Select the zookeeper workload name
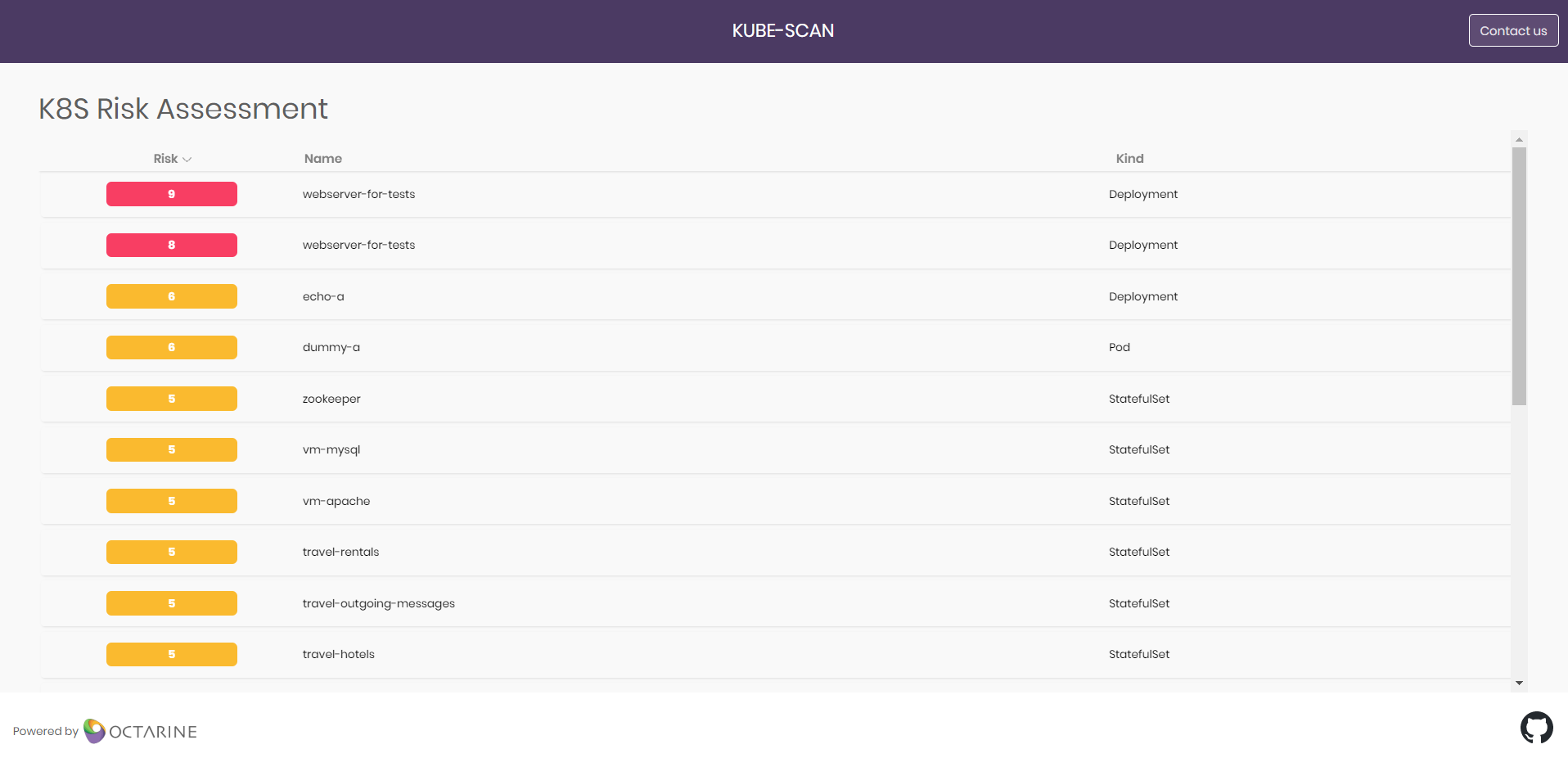The width and height of the screenshot is (1568, 767). tap(331, 399)
